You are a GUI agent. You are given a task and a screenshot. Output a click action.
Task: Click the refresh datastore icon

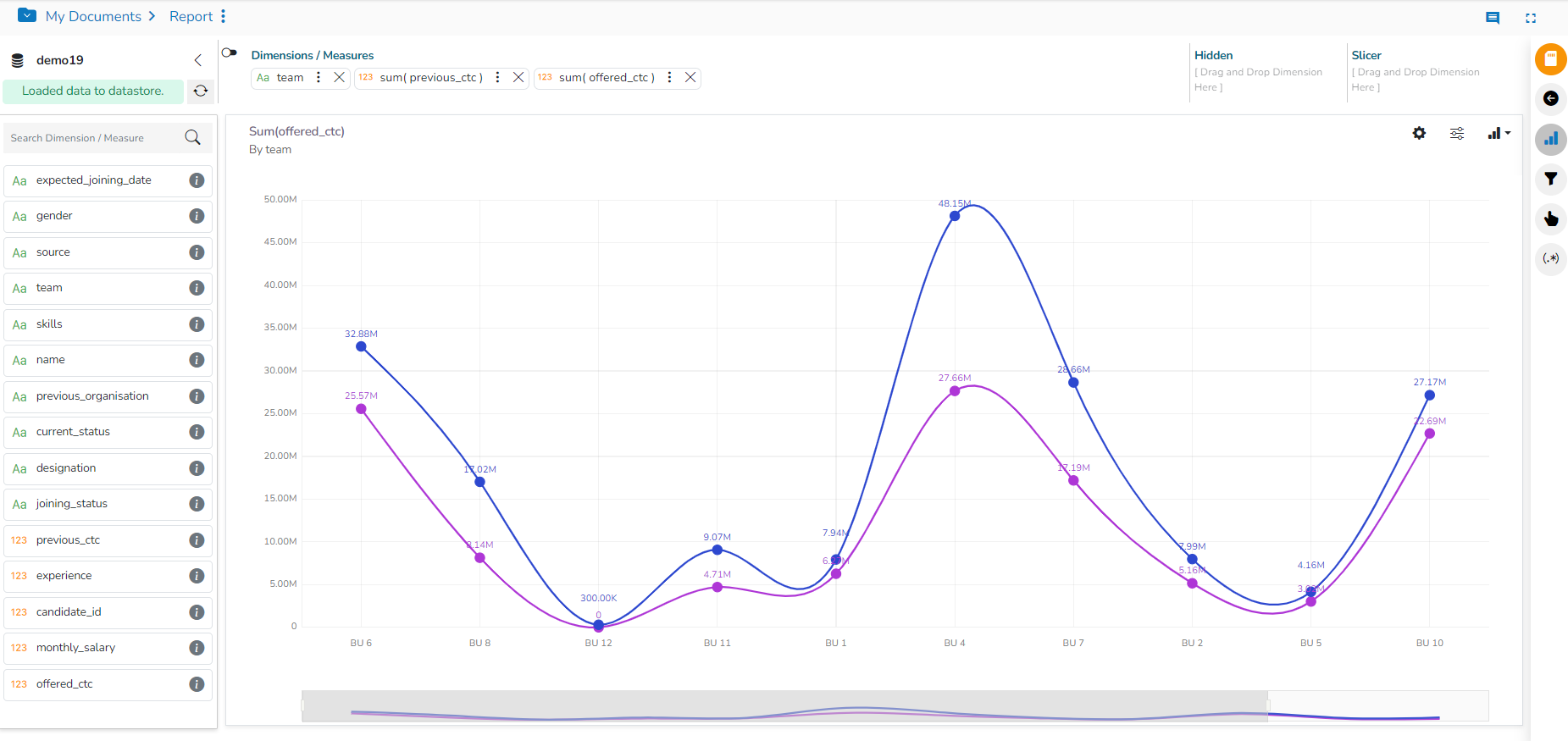[x=201, y=91]
